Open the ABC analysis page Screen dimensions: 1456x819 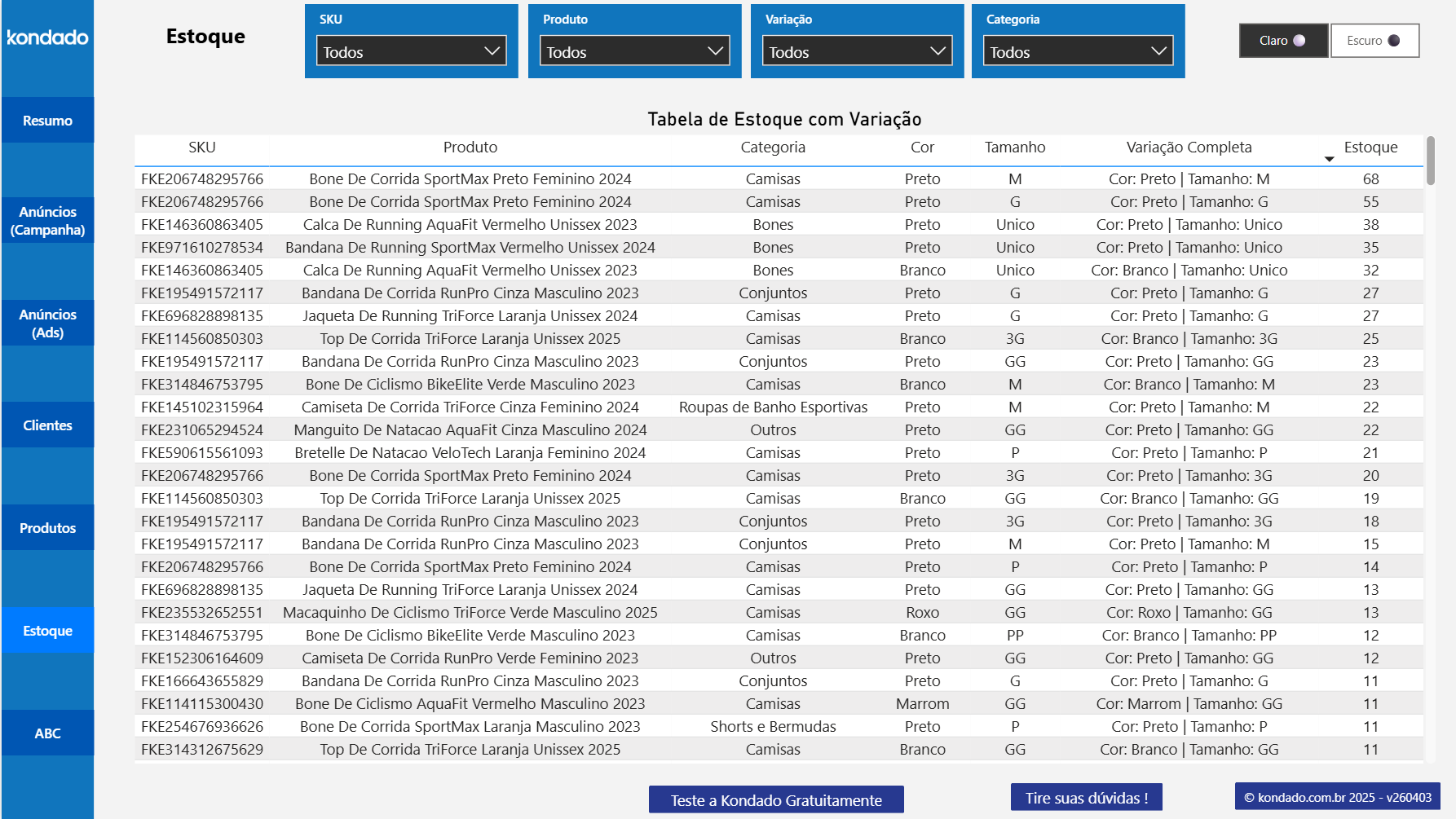46,733
